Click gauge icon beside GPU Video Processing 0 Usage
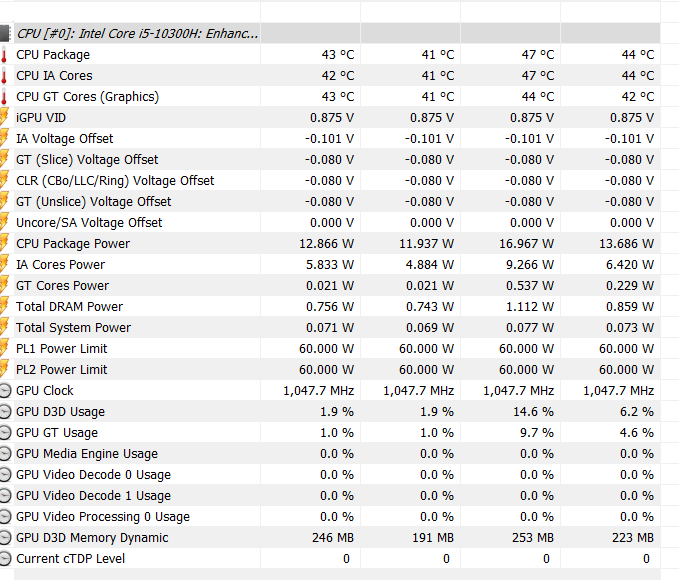 [4, 517]
